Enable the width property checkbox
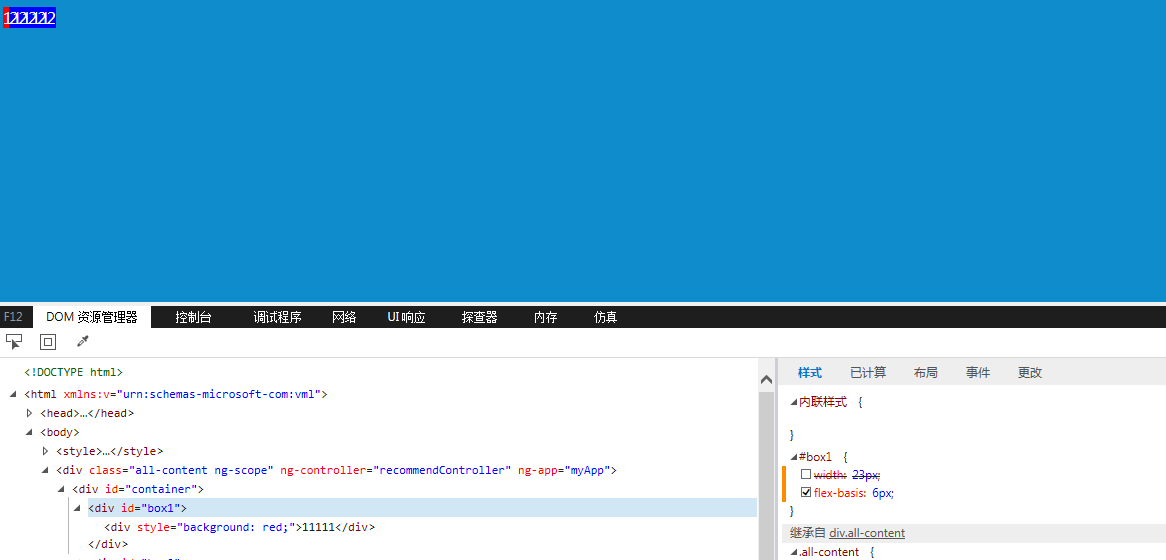Image resolution: width=1166 pixels, height=560 pixels. click(805, 474)
